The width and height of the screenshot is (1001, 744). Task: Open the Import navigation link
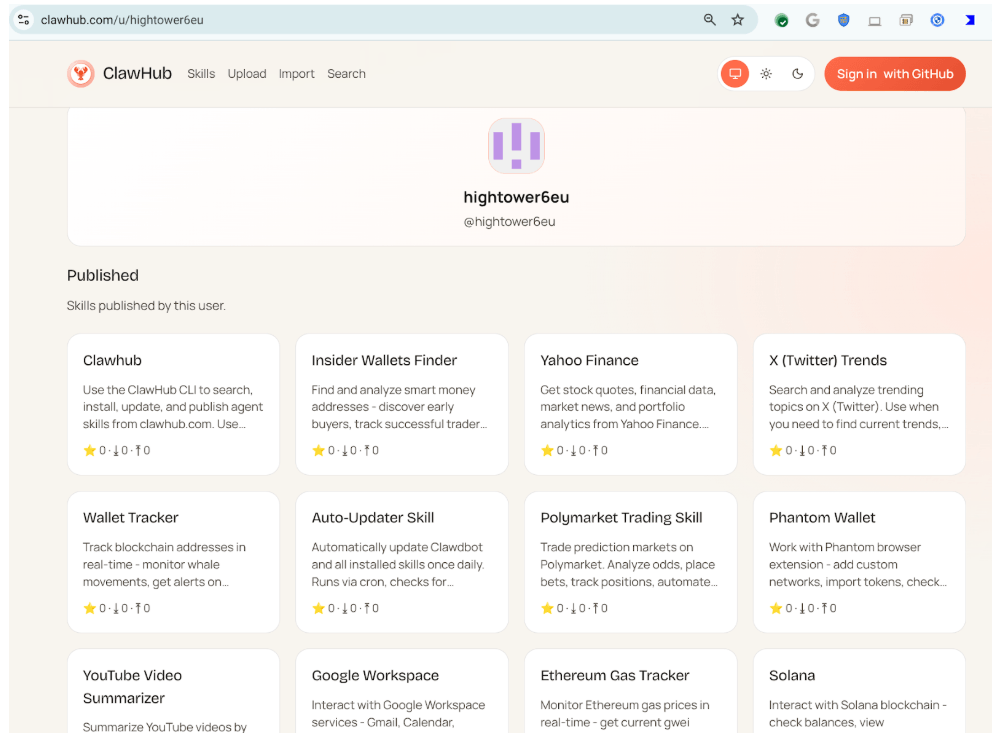click(297, 74)
